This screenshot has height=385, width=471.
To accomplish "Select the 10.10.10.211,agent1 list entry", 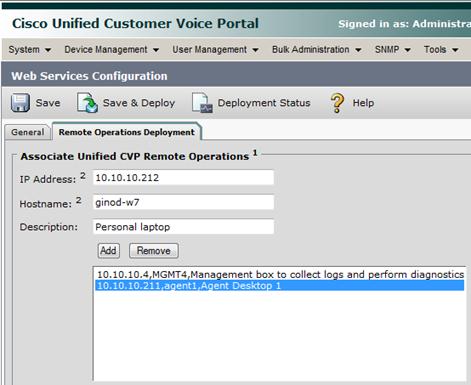I will tap(280, 286).
